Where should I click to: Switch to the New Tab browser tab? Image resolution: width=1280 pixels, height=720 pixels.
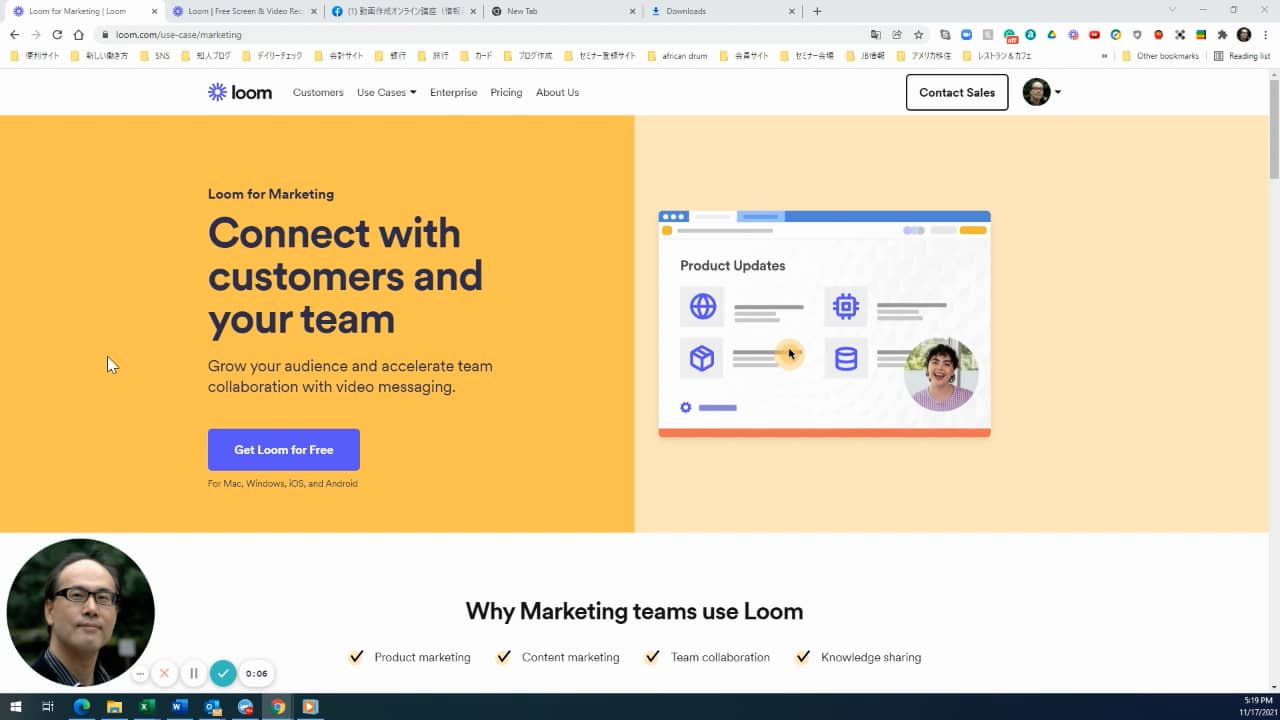(x=563, y=11)
